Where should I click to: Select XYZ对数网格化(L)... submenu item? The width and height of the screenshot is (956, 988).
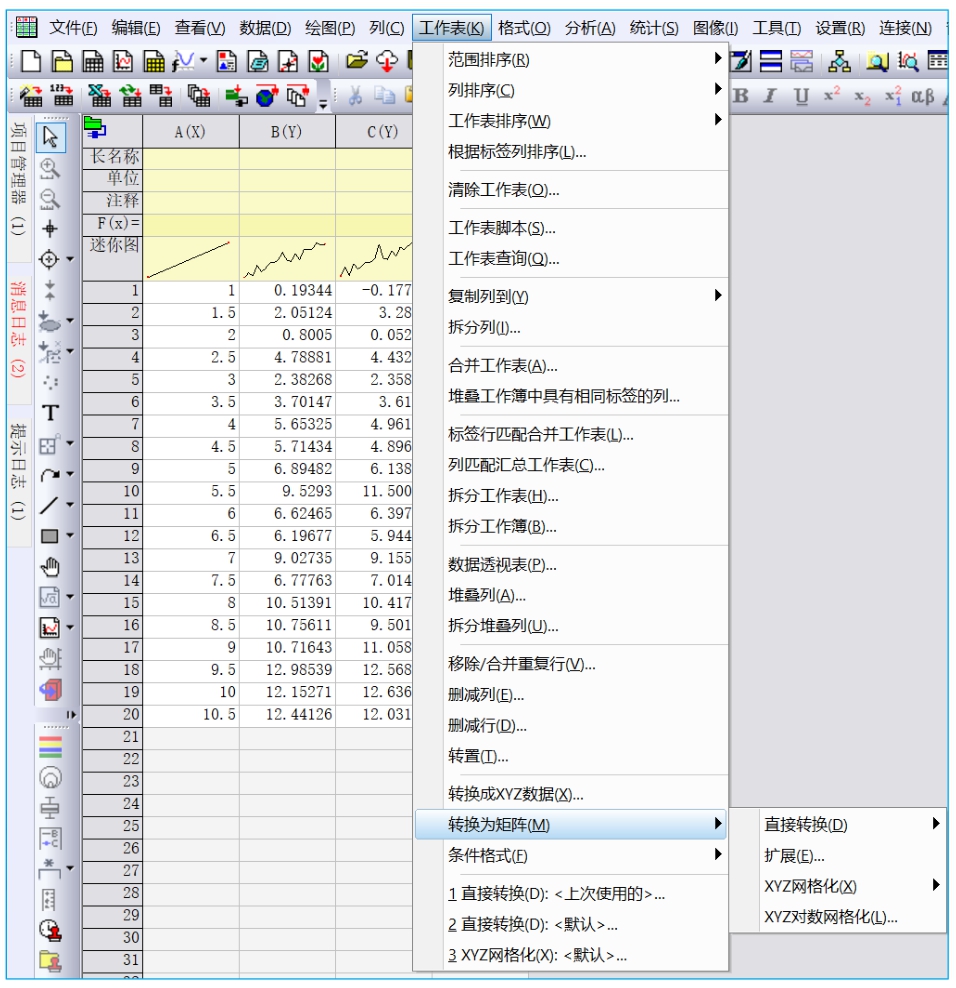(830, 917)
